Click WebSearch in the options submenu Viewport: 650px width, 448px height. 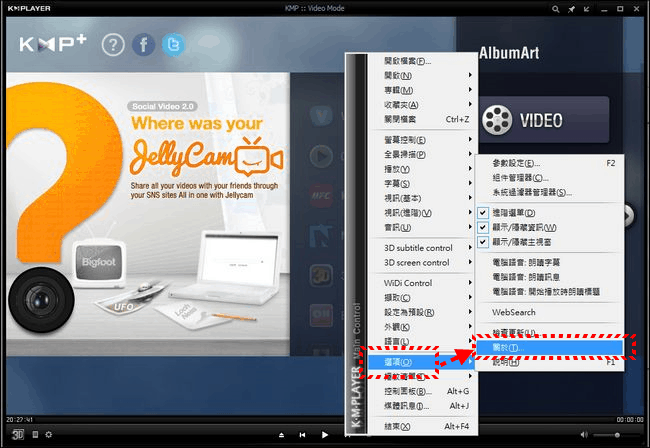tap(549, 312)
